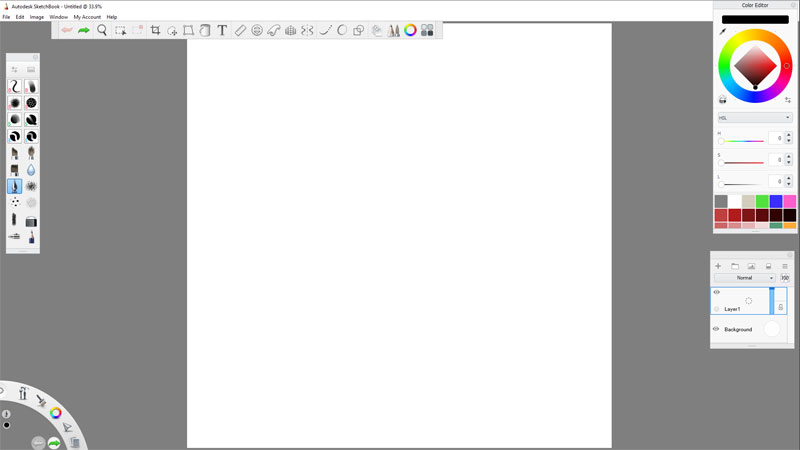Viewport: 800px width, 450px height.
Task: Pick the pink color swatch
Action: coord(790,201)
